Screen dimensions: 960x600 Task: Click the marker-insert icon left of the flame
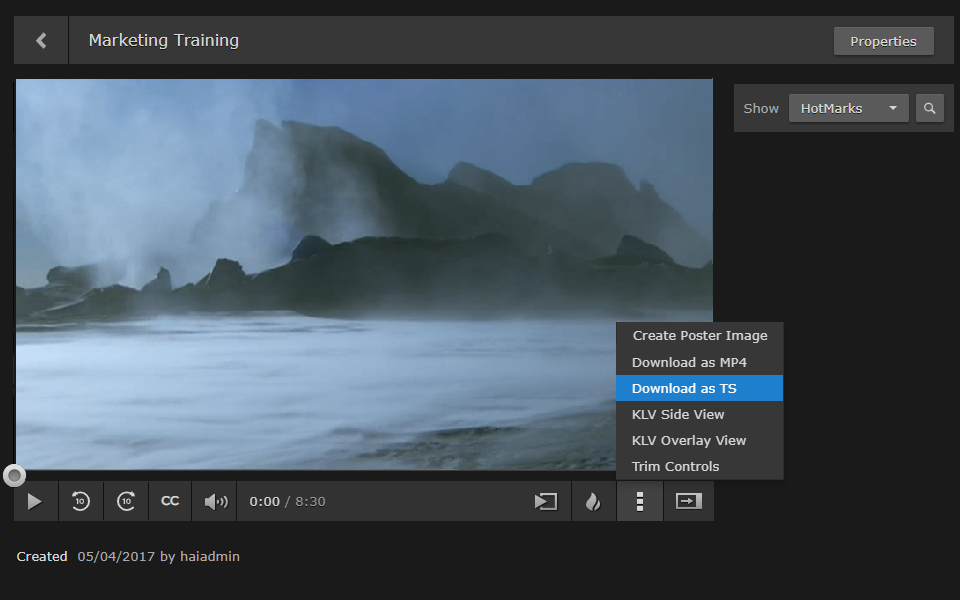(x=545, y=501)
